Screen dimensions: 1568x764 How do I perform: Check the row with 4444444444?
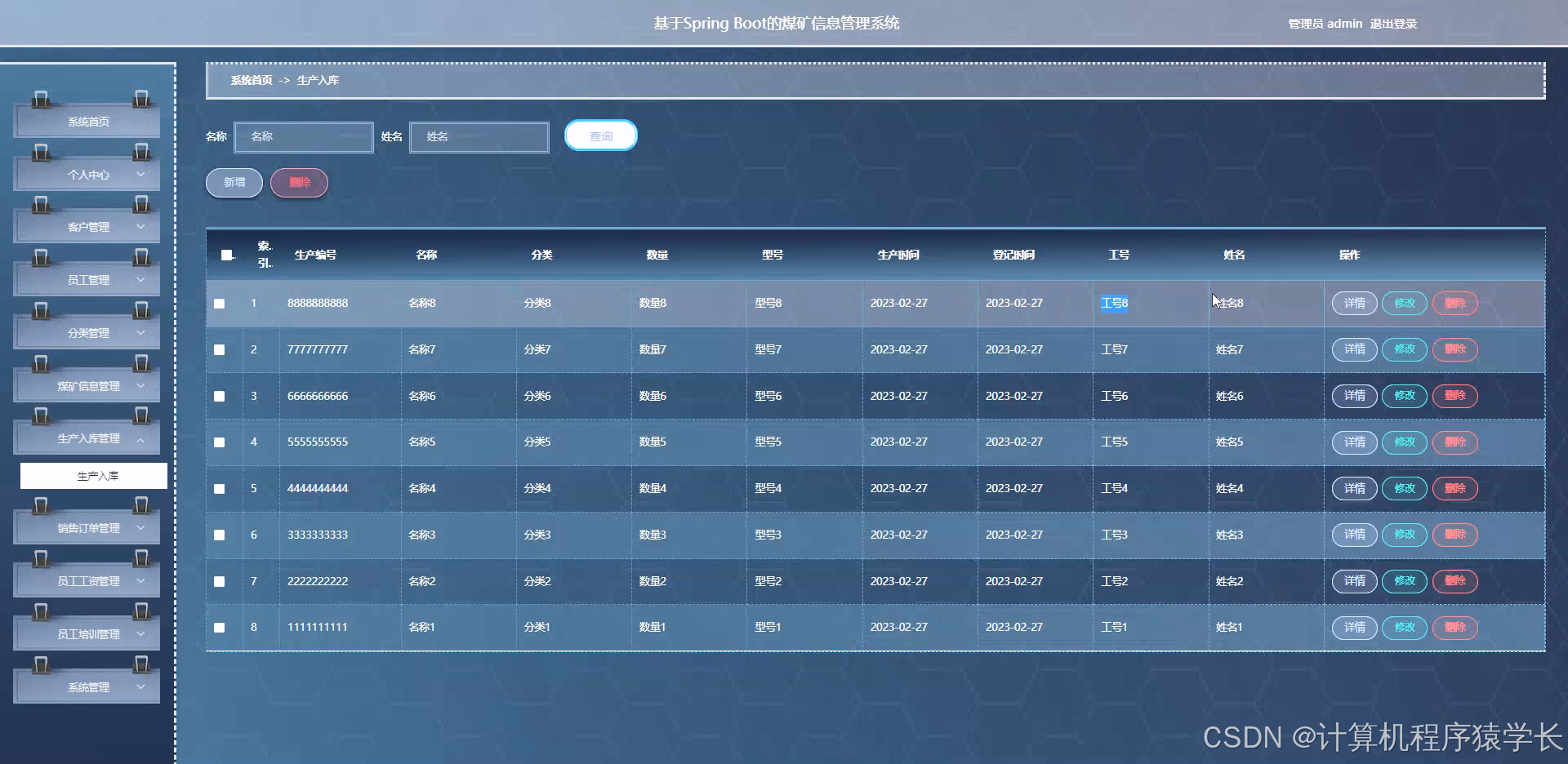tap(219, 489)
